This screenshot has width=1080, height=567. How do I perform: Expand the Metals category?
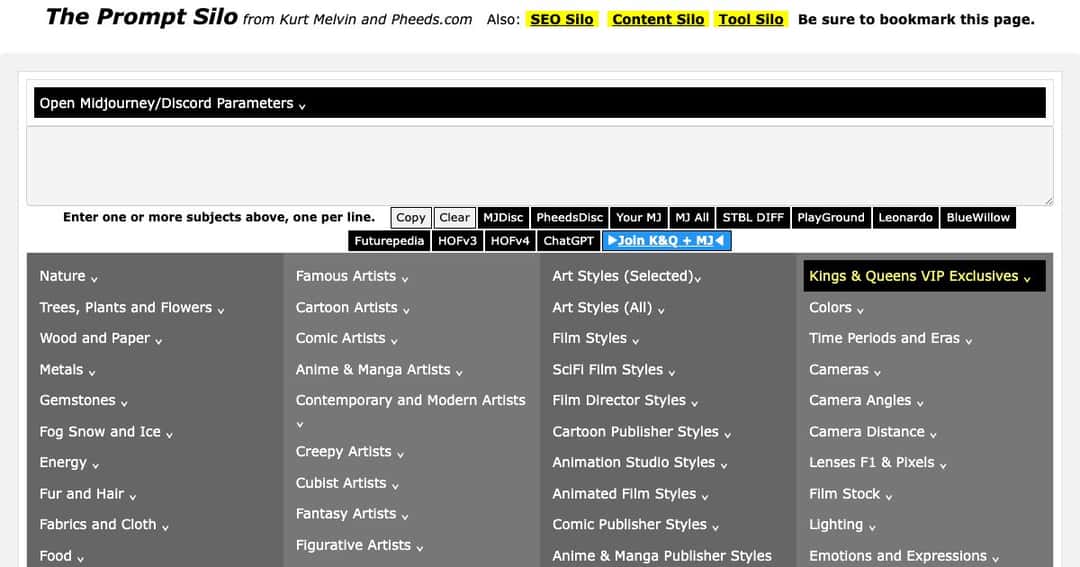click(x=67, y=370)
